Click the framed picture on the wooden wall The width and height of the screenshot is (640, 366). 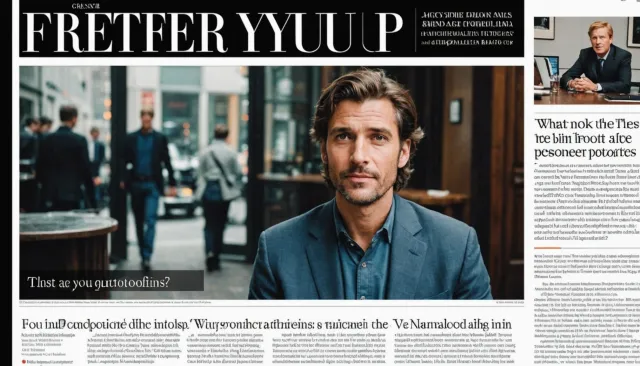tap(455, 111)
